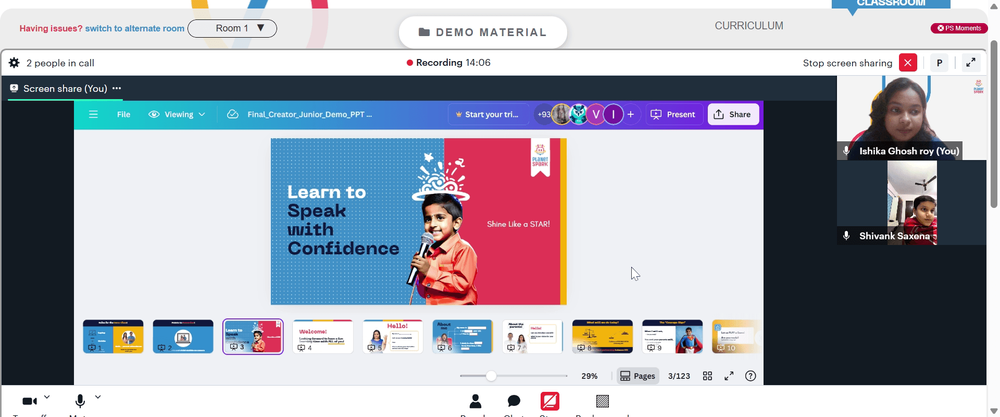Image resolution: width=1000 pixels, height=417 pixels.
Task: Select slide 9 superhero thumbnail
Action: pyautogui.click(x=672, y=337)
